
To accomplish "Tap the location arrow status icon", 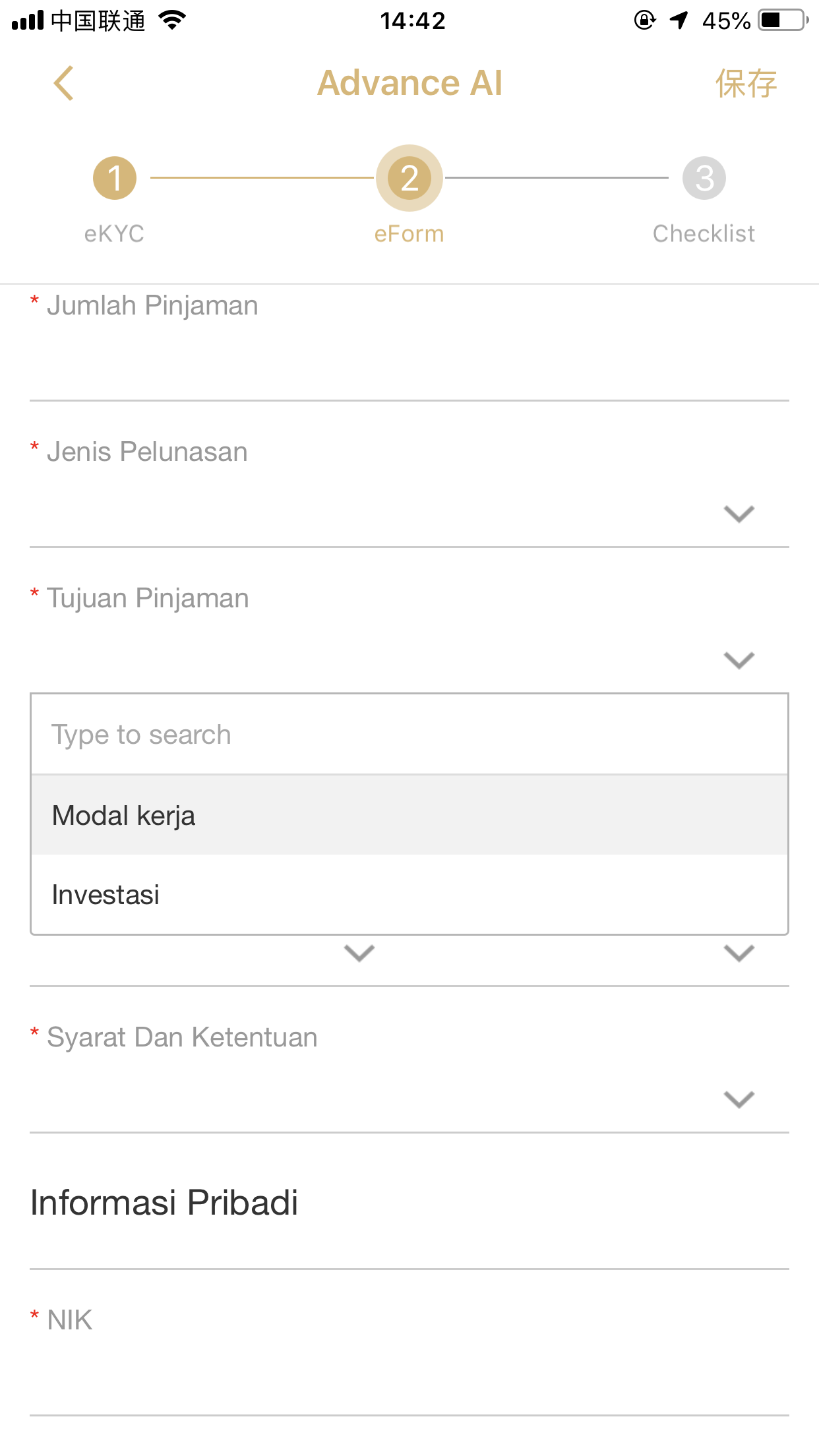I will tap(679, 20).
